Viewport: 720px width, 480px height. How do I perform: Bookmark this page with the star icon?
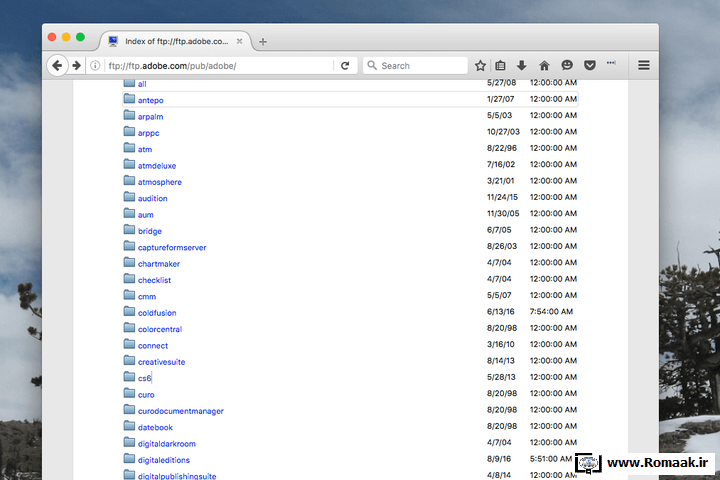pyautogui.click(x=480, y=66)
